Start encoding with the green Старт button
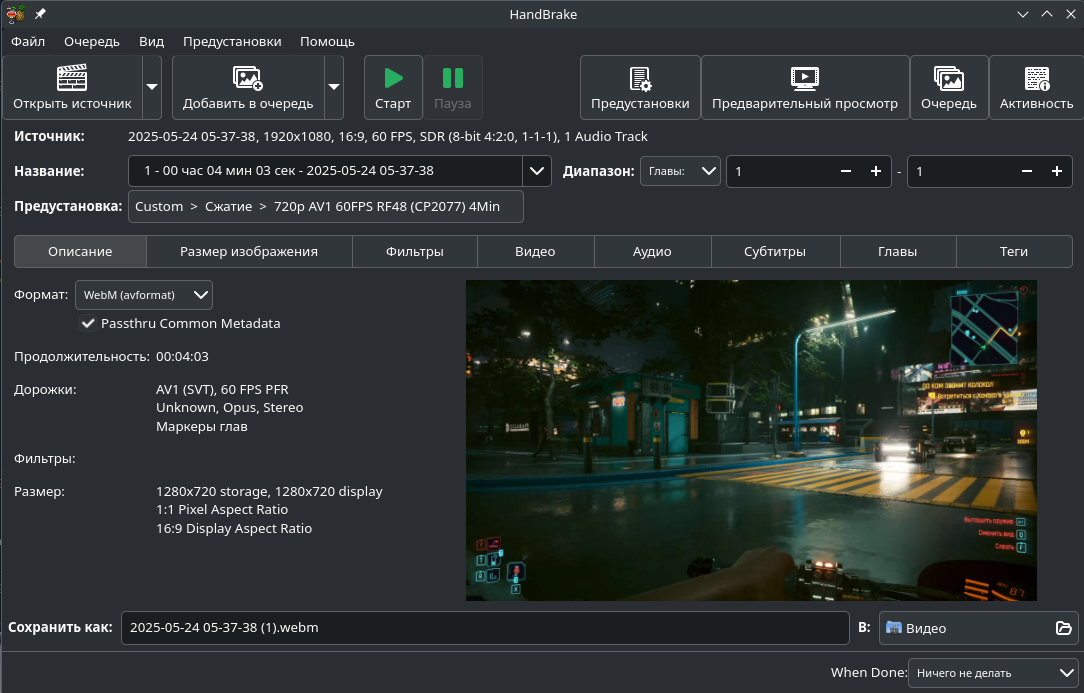 (x=393, y=88)
